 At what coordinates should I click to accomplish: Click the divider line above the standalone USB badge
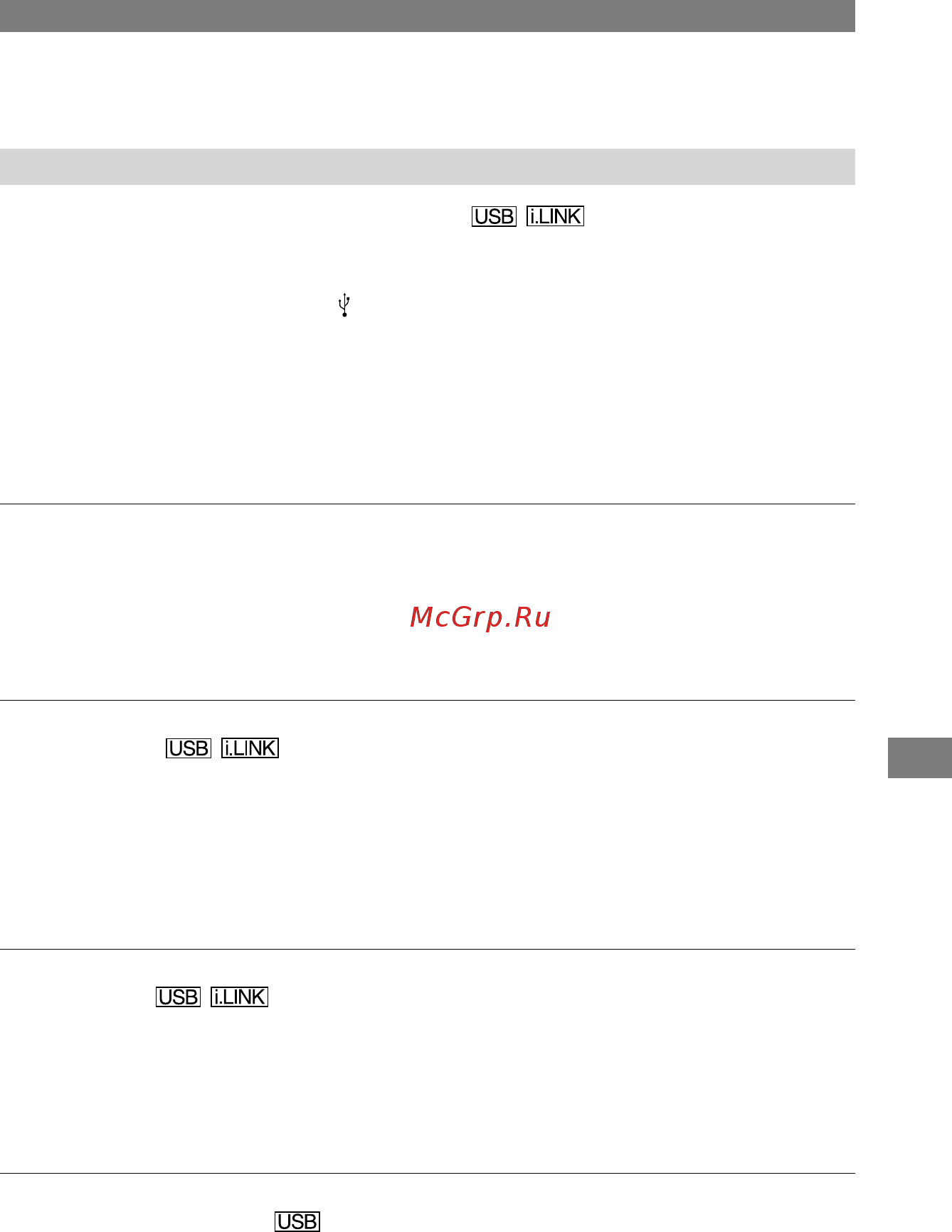pos(427,1173)
